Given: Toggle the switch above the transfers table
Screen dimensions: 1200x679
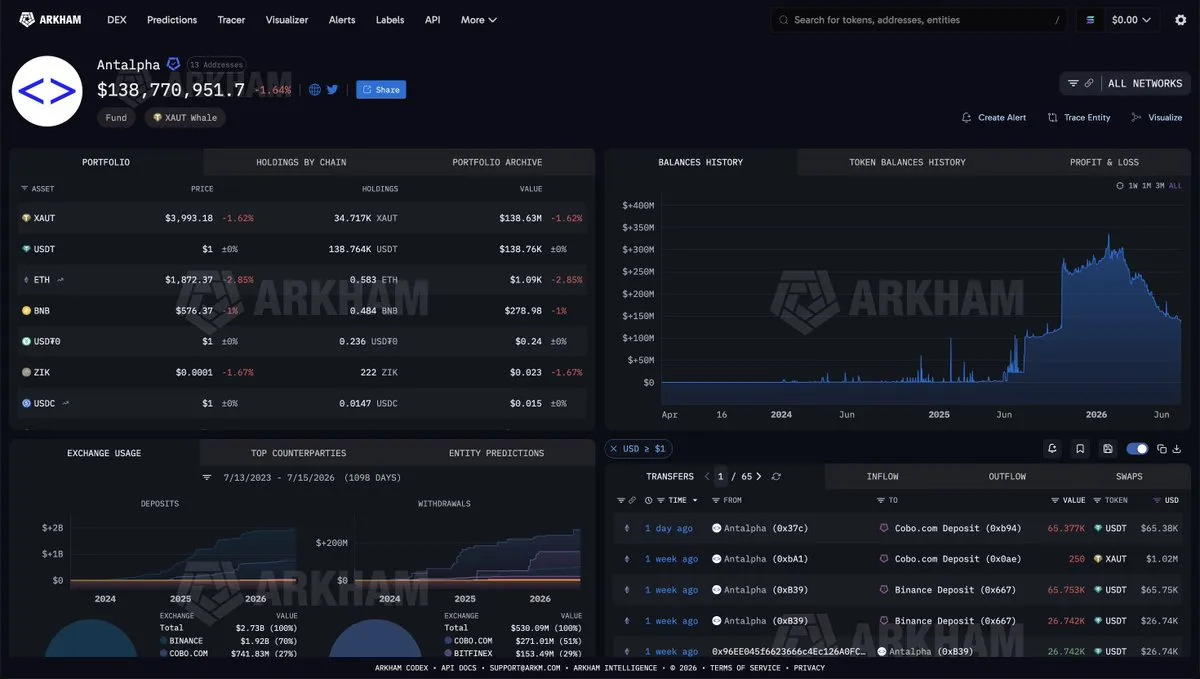Looking at the screenshot, I should (1137, 449).
